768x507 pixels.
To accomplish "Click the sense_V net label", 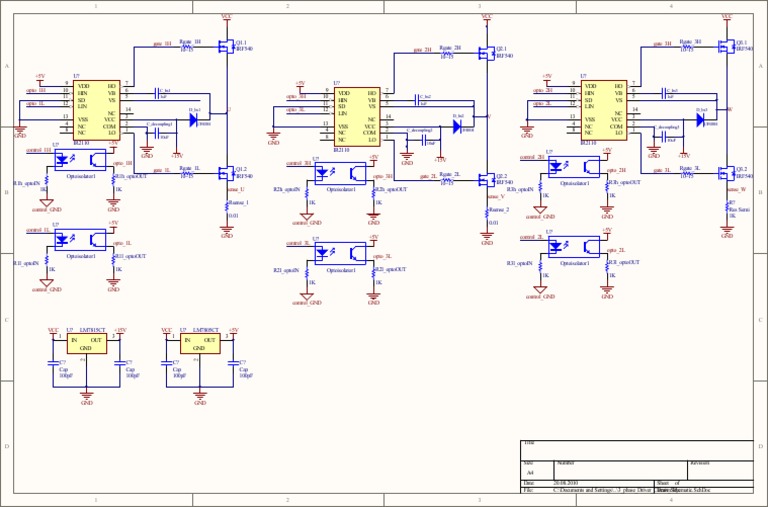I will [496, 196].
